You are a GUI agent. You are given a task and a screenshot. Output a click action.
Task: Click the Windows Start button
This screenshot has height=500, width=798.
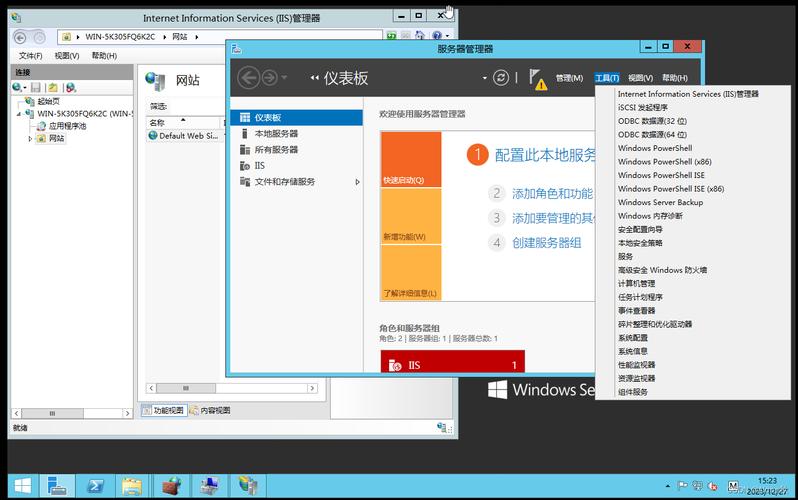tap(22, 486)
